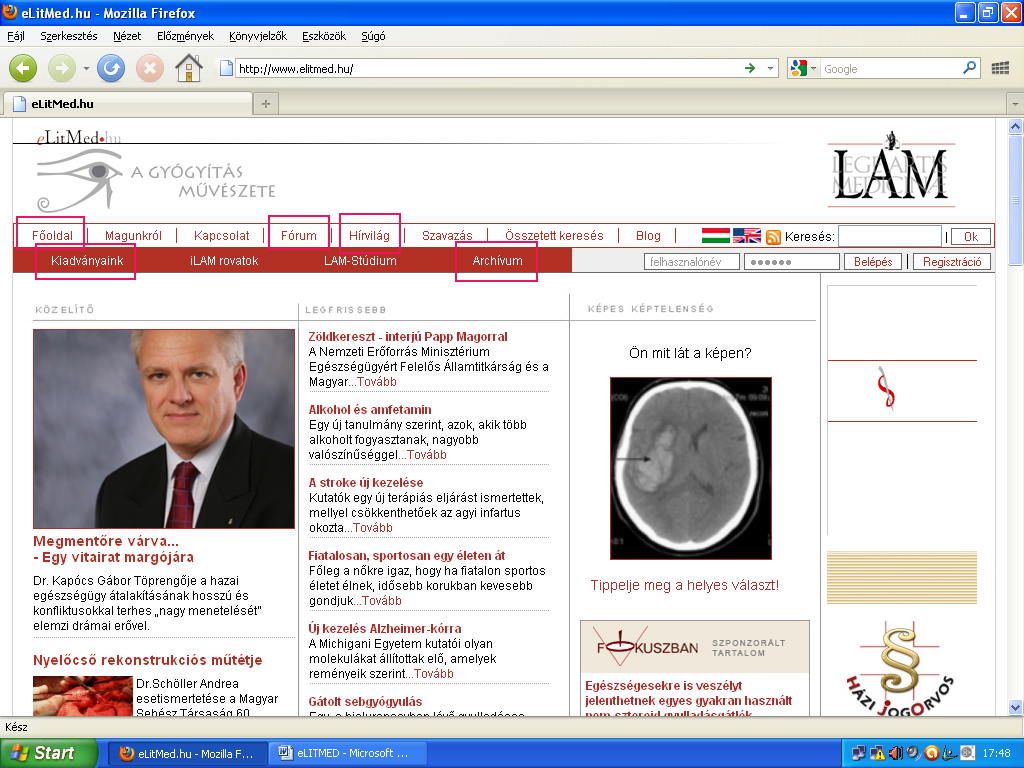Click the Fókuszban sponsored content banner
The image size is (1024, 768).
pos(695,647)
